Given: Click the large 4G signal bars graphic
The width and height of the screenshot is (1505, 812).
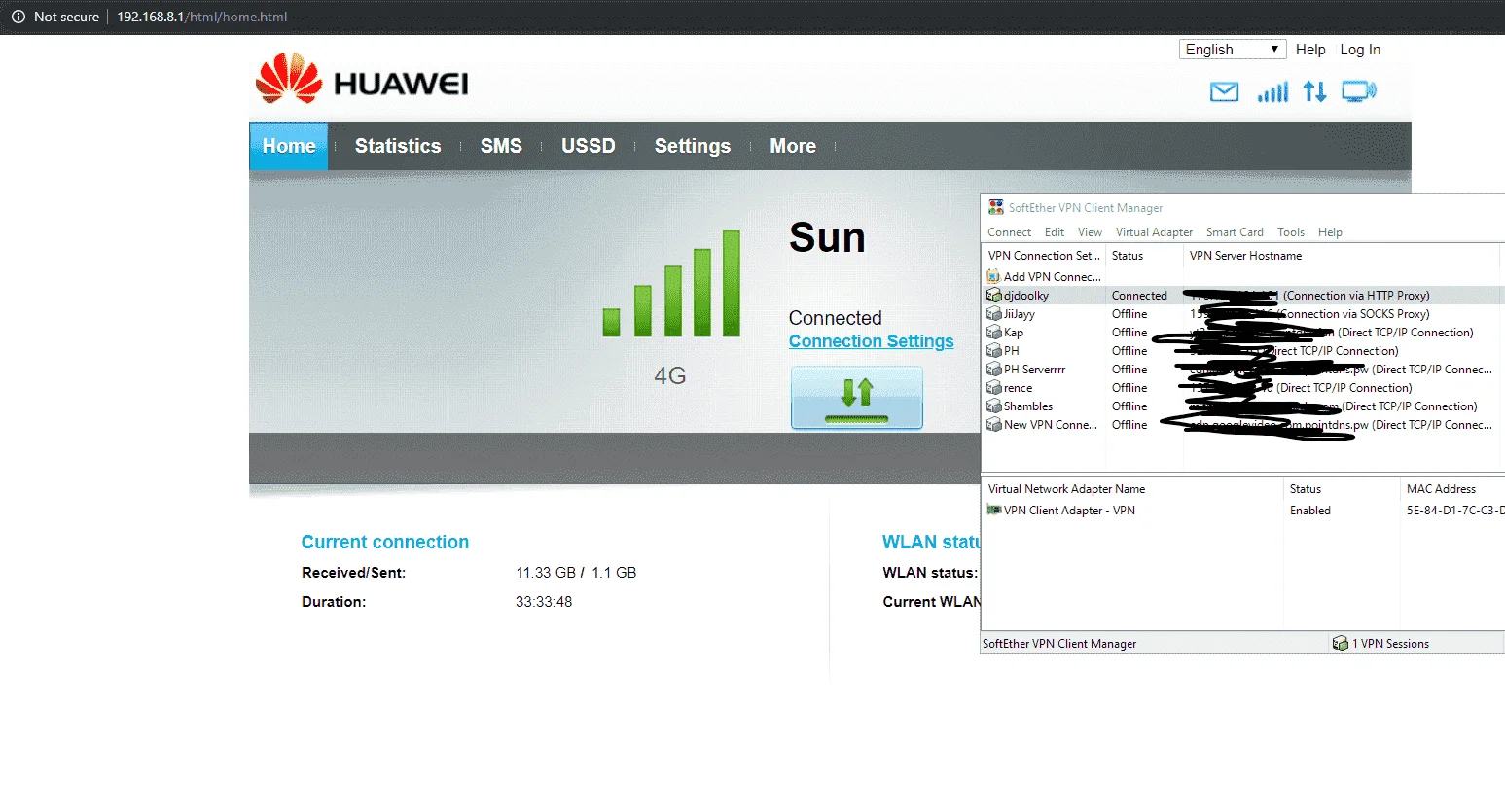Looking at the screenshot, I should pos(671,284).
